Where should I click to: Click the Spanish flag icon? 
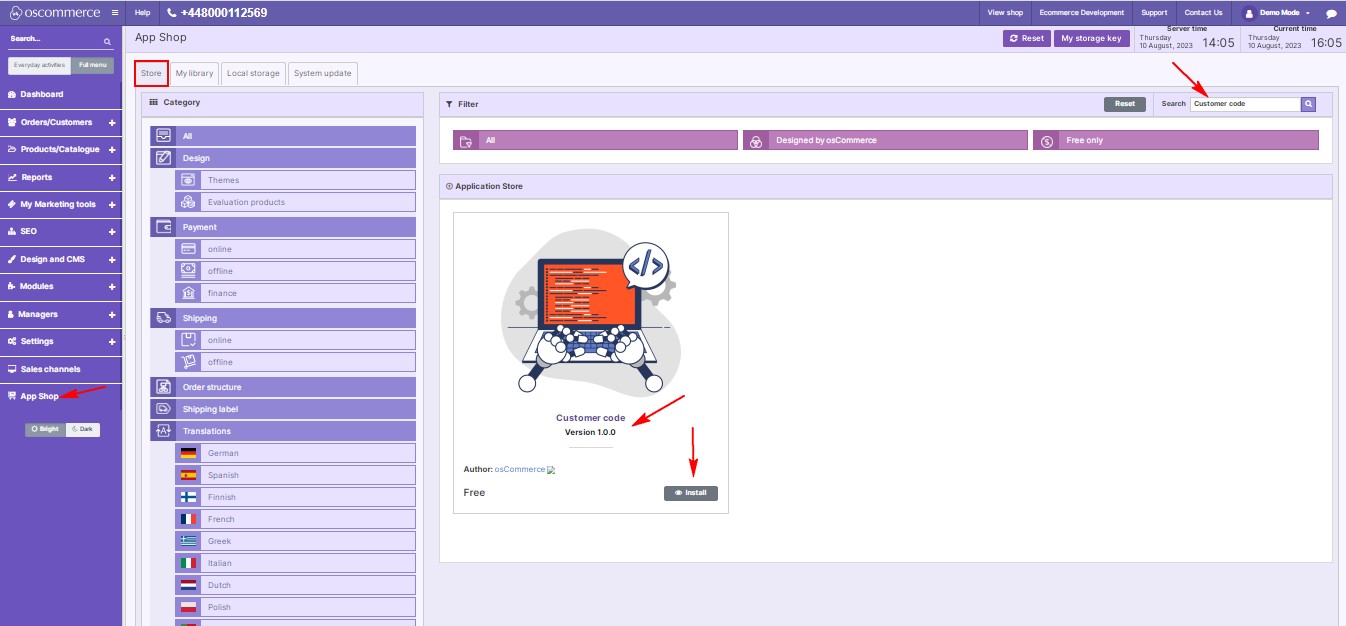[188, 475]
